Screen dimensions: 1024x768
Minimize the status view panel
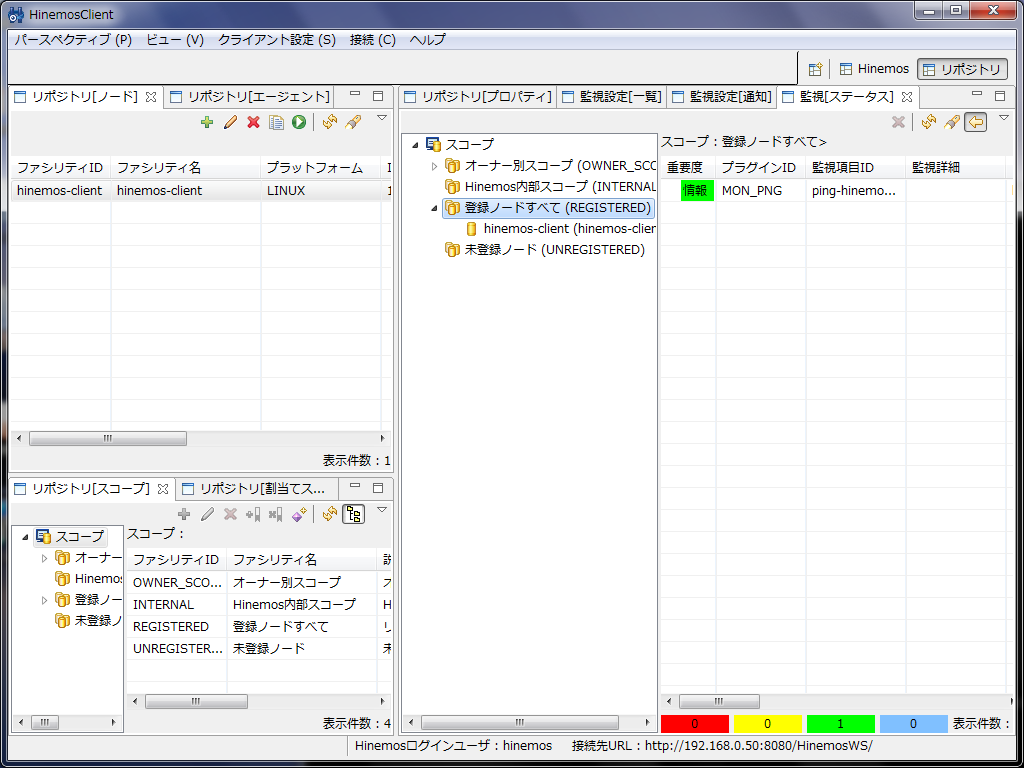[977, 95]
